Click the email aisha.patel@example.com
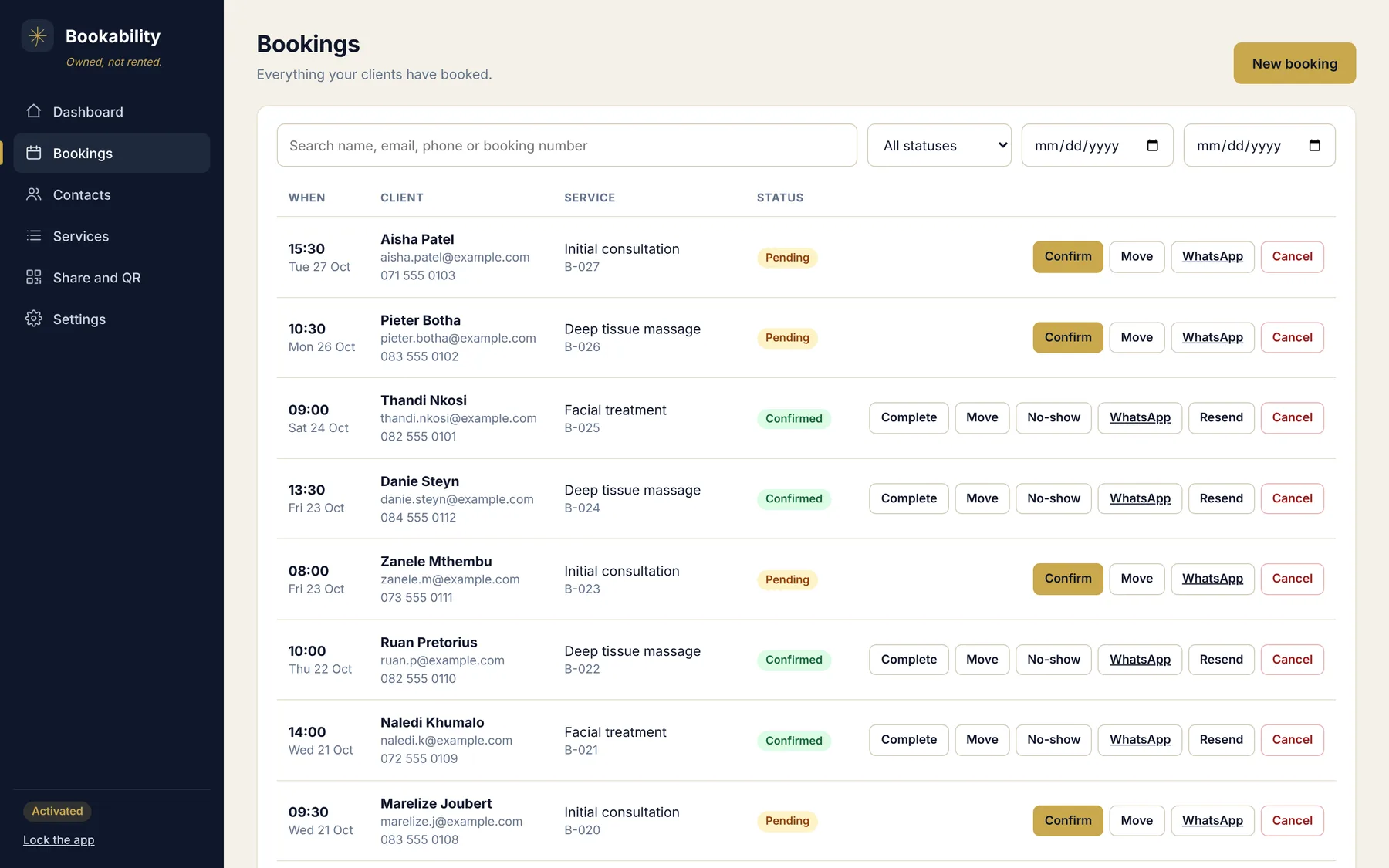Image resolution: width=1389 pixels, height=868 pixels. click(455, 257)
